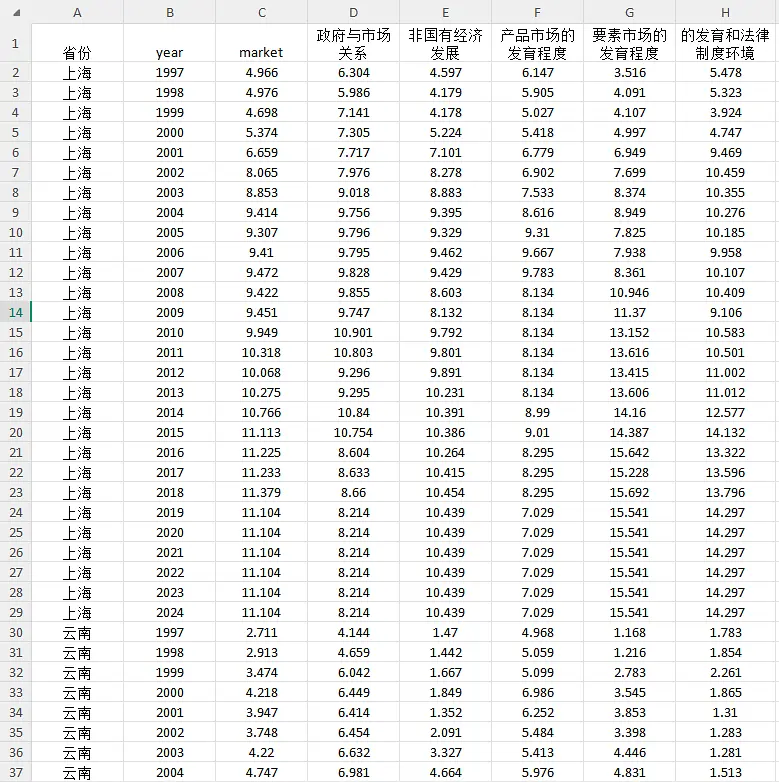This screenshot has width=779, height=782.
Task: Click the 制度环境 header cell in column H
Action: click(x=726, y=43)
